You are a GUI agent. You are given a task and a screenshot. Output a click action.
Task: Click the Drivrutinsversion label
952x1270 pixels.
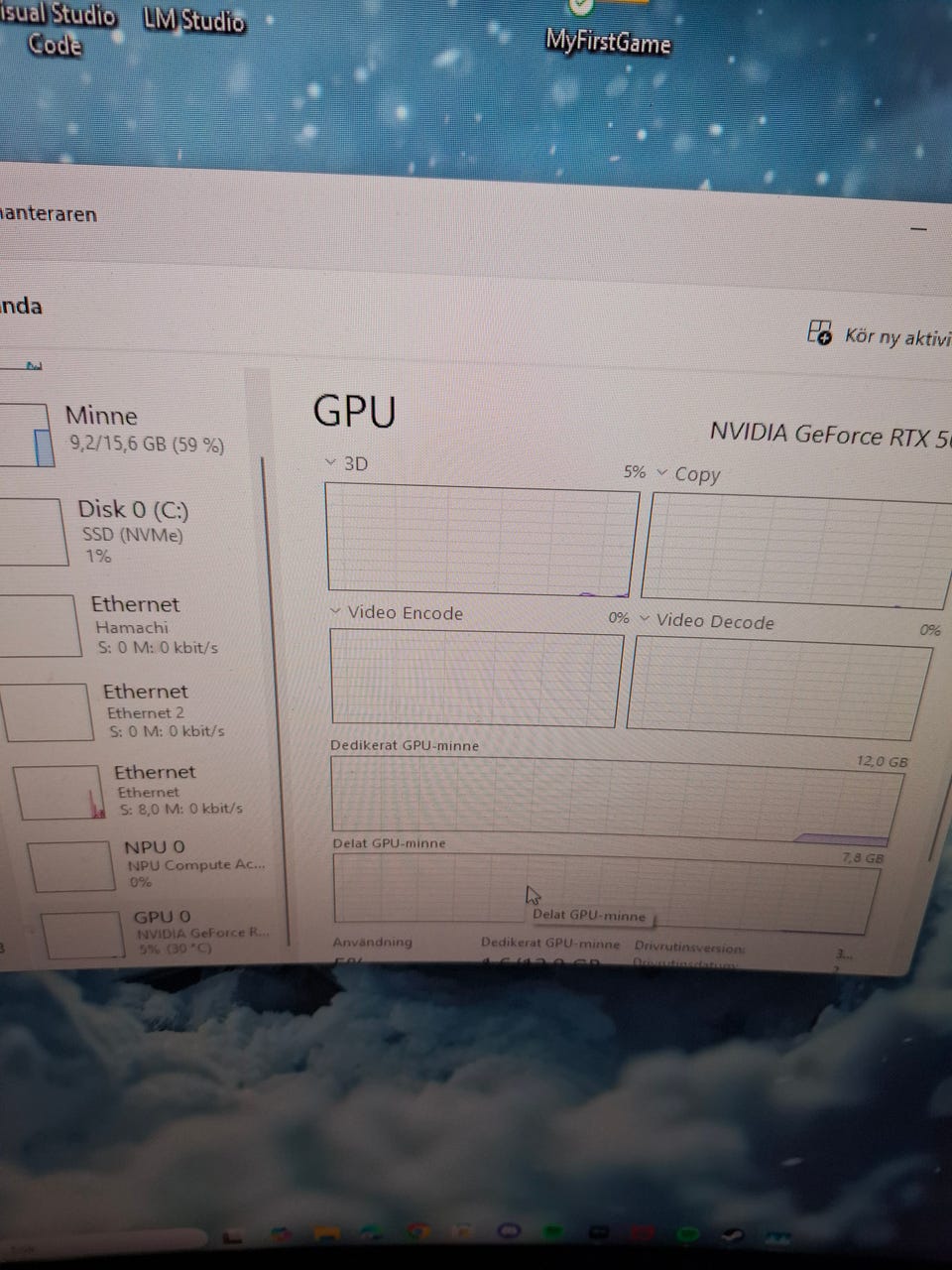[689, 947]
